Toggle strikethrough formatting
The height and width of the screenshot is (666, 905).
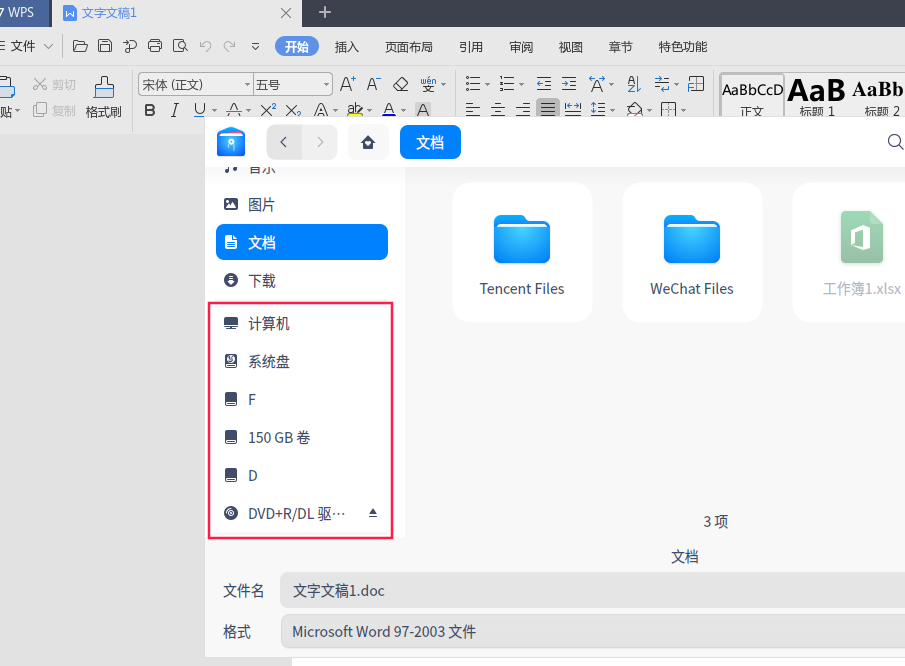point(234,110)
